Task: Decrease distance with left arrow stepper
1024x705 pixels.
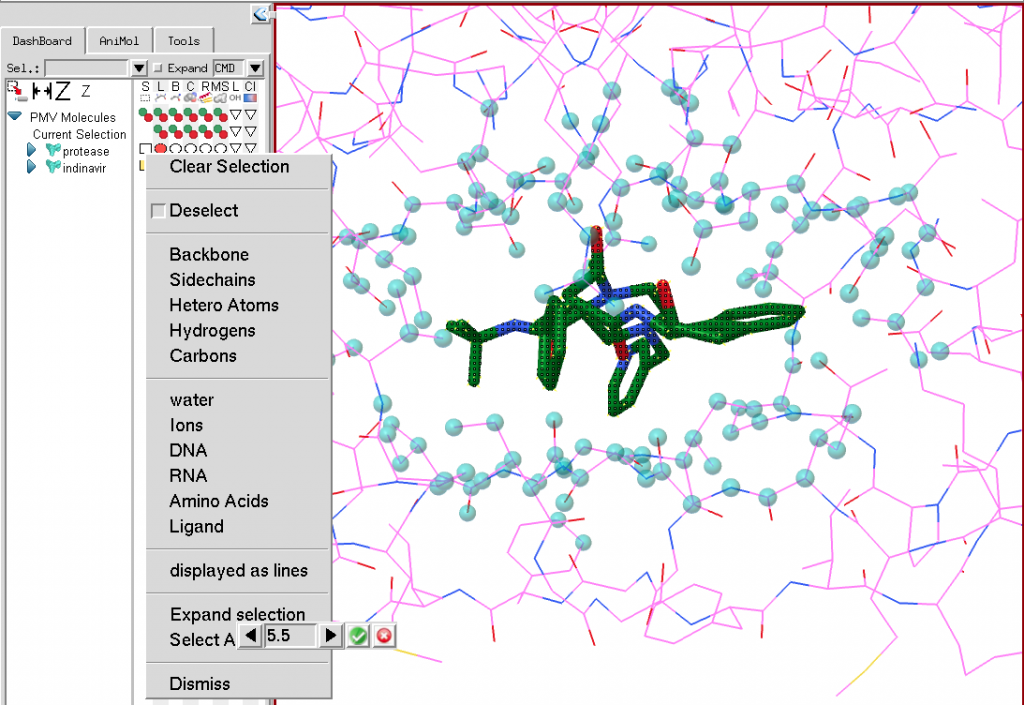Action: (251, 635)
